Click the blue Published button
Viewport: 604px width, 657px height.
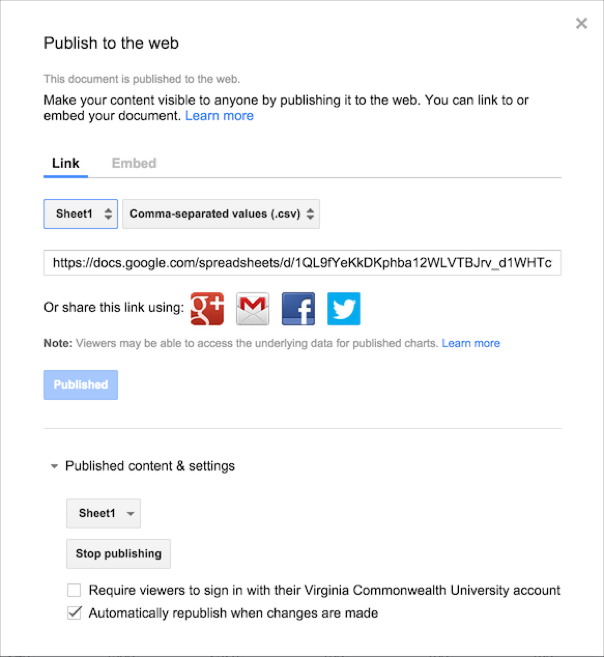[x=81, y=385]
